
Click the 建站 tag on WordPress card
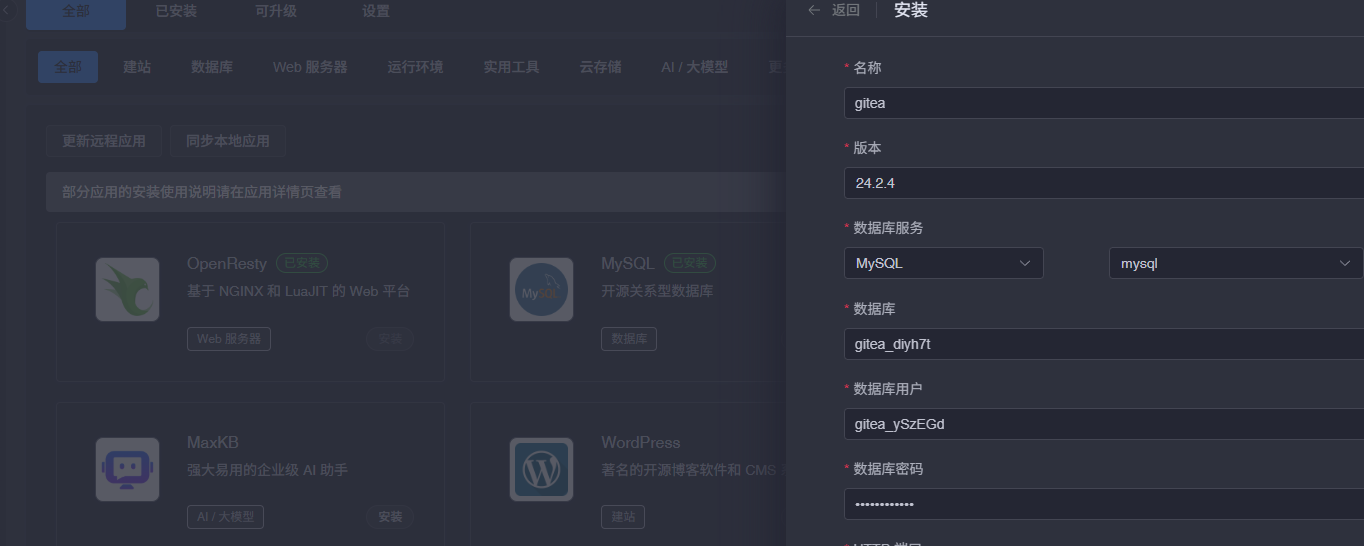pos(623,517)
